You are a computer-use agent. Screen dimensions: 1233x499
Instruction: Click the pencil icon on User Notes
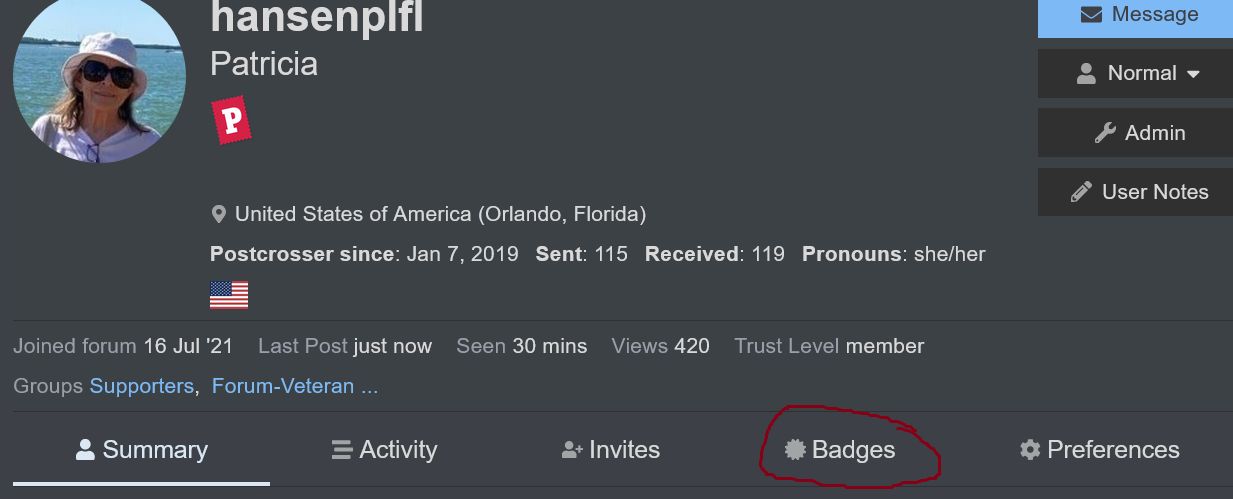(x=1081, y=192)
